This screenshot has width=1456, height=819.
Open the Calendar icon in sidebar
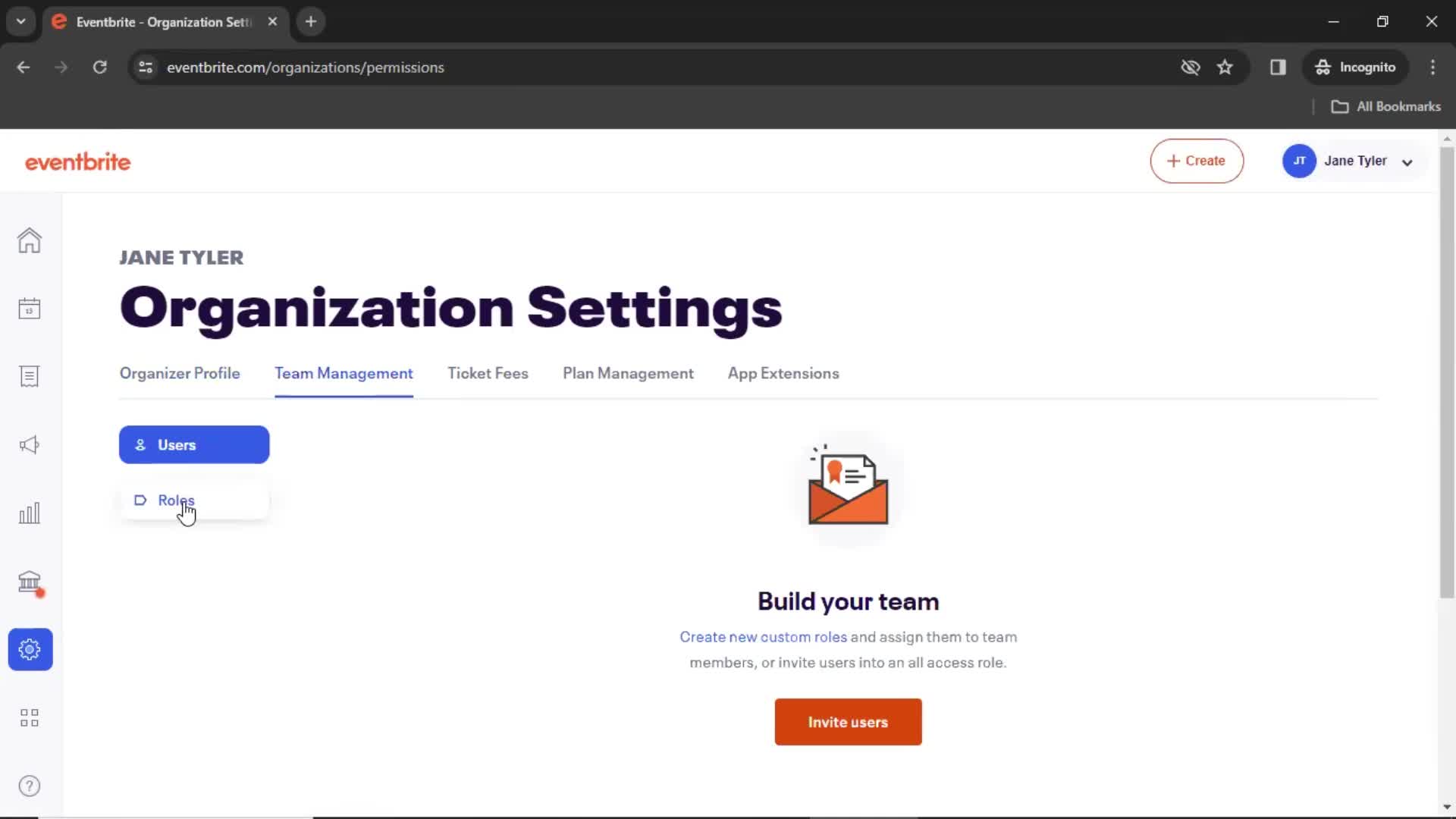click(29, 308)
